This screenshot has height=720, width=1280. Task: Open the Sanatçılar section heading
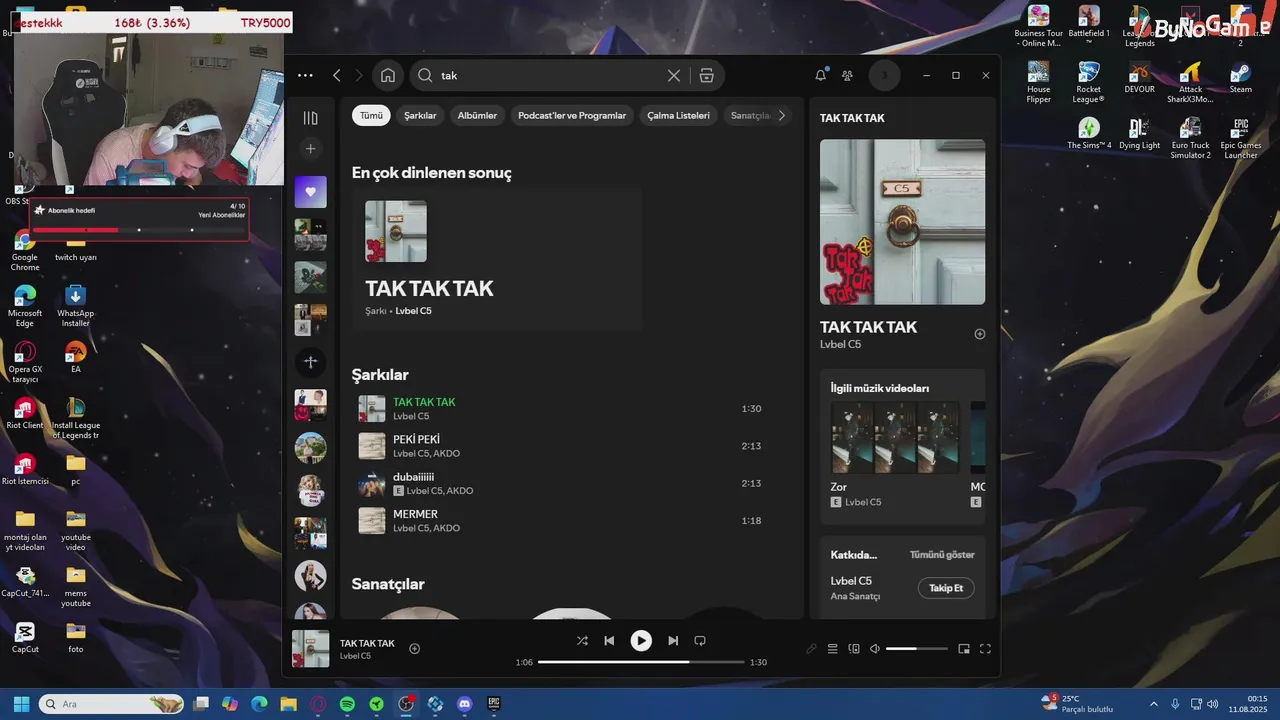click(x=388, y=584)
